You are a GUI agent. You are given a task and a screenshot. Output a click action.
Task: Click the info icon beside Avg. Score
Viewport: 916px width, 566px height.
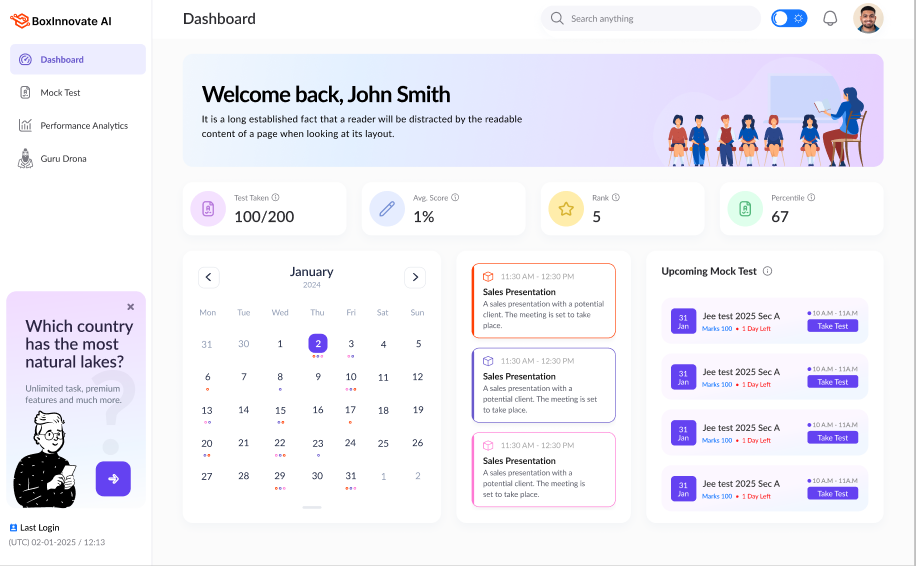[x=455, y=198]
